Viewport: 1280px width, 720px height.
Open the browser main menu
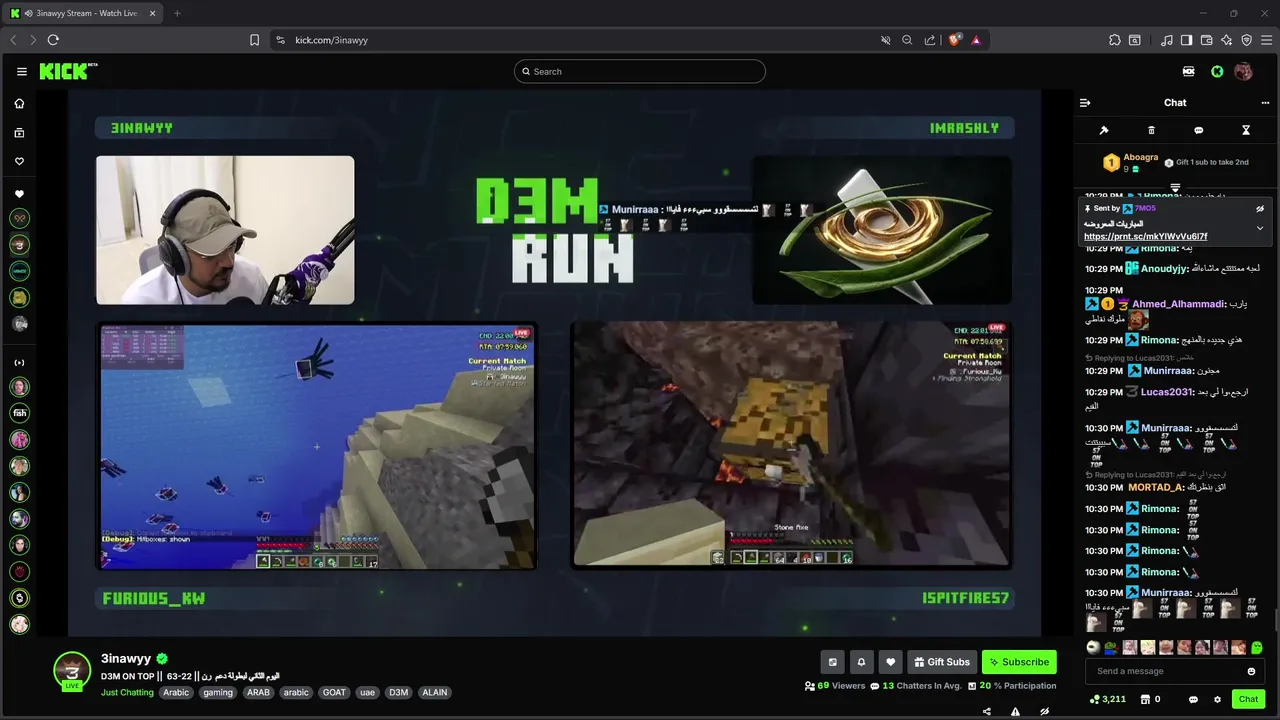(1266, 40)
